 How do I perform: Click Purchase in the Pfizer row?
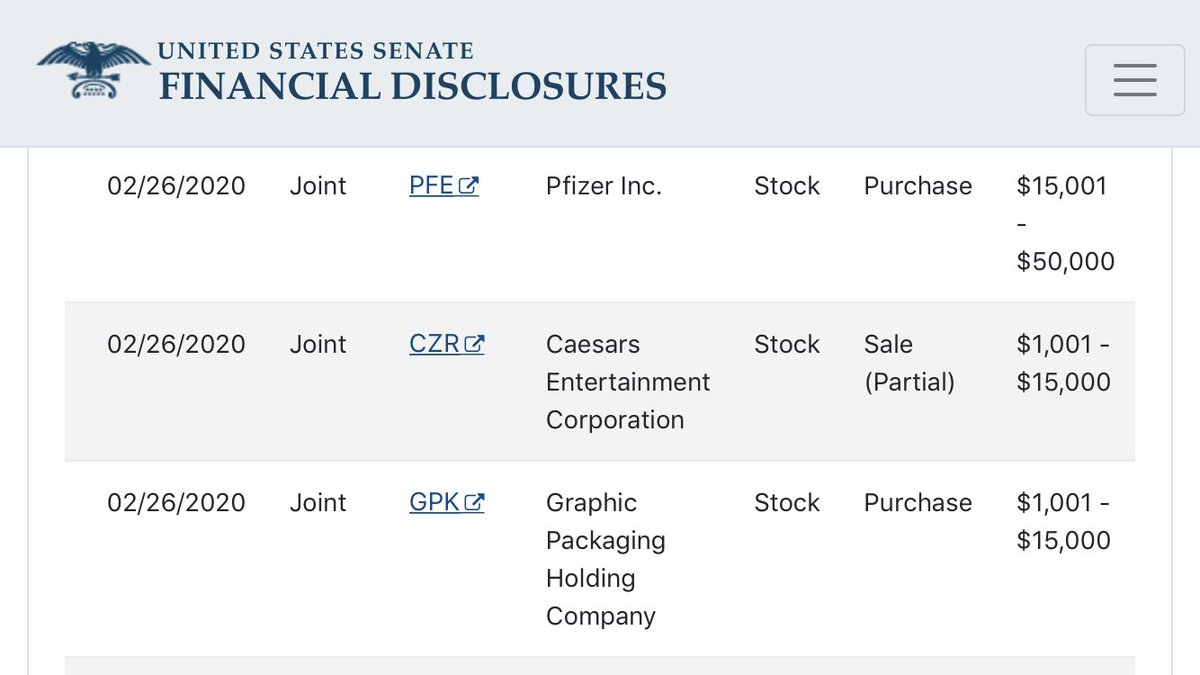(x=918, y=186)
